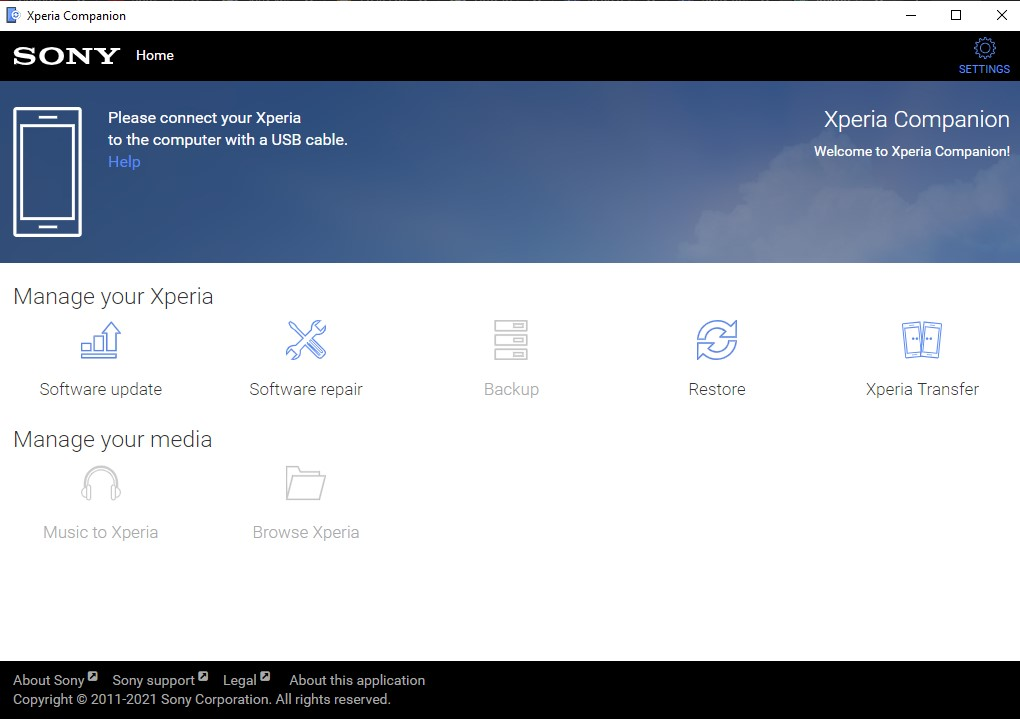This screenshot has height=719, width=1020.
Task: Click the copyright notice text
Action: pyautogui.click(x=202, y=699)
